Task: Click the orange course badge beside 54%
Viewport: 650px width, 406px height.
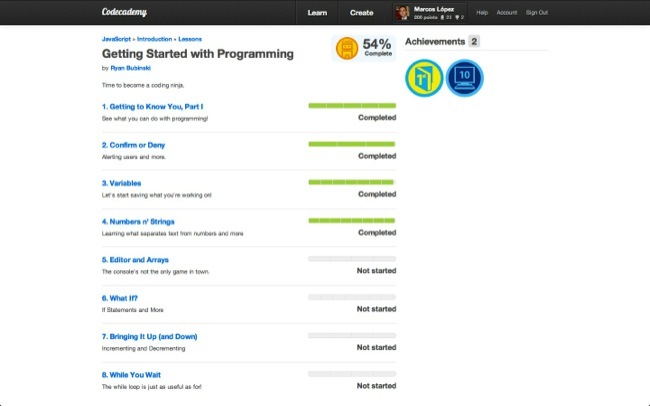Action: (347, 47)
